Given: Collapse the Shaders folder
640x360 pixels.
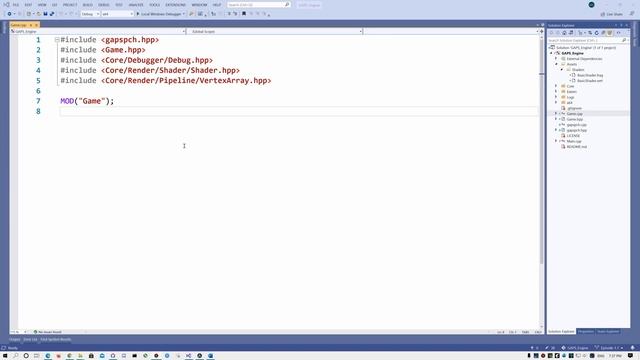Looking at the screenshot, I should point(562,70).
